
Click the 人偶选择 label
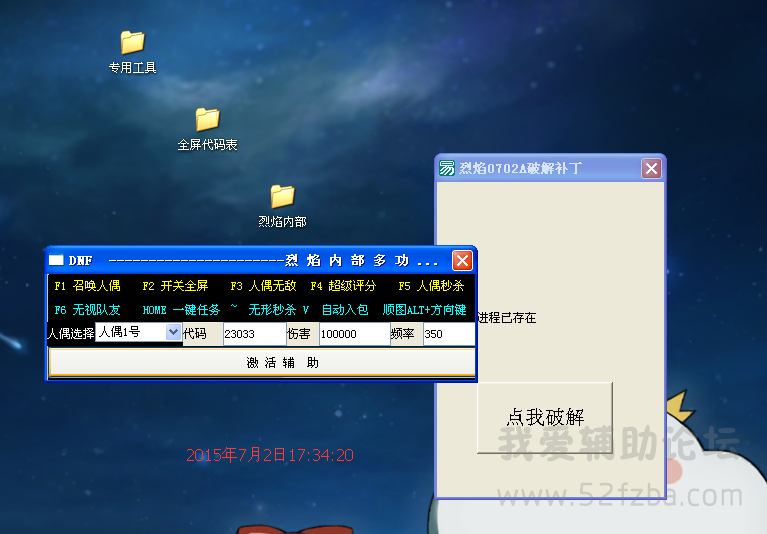(71, 334)
